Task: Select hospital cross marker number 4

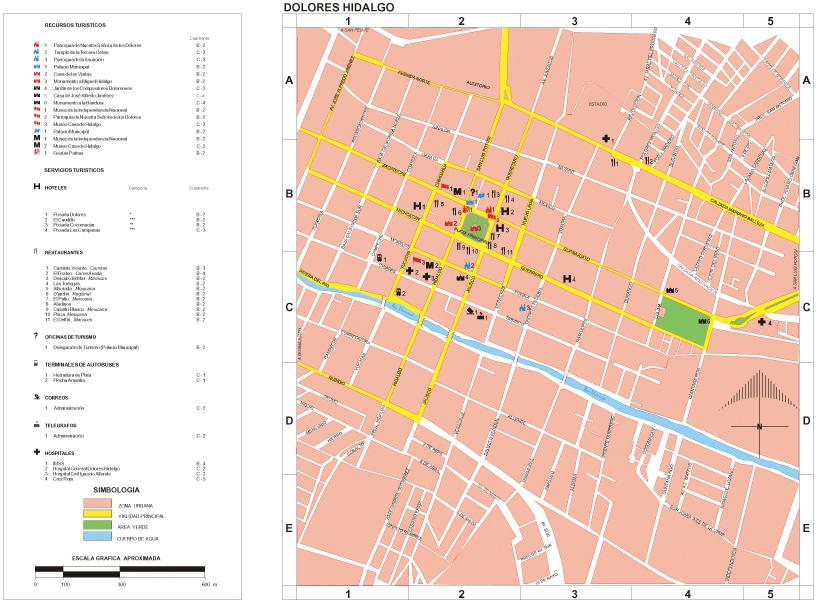Action: pos(762,321)
